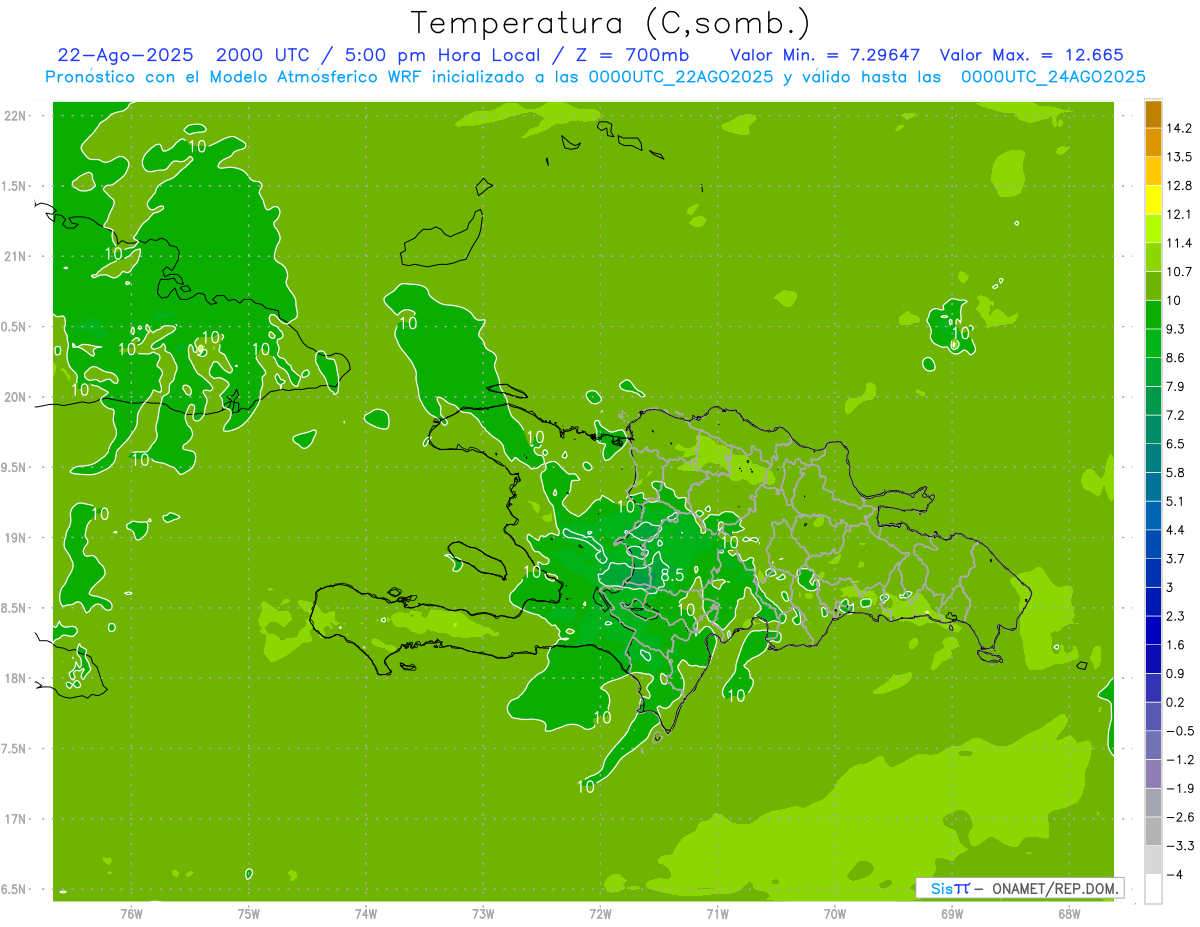Screen dimensions: 1200x927
Task: Click the '12.8' colorbar value
Action: coord(1180,185)
